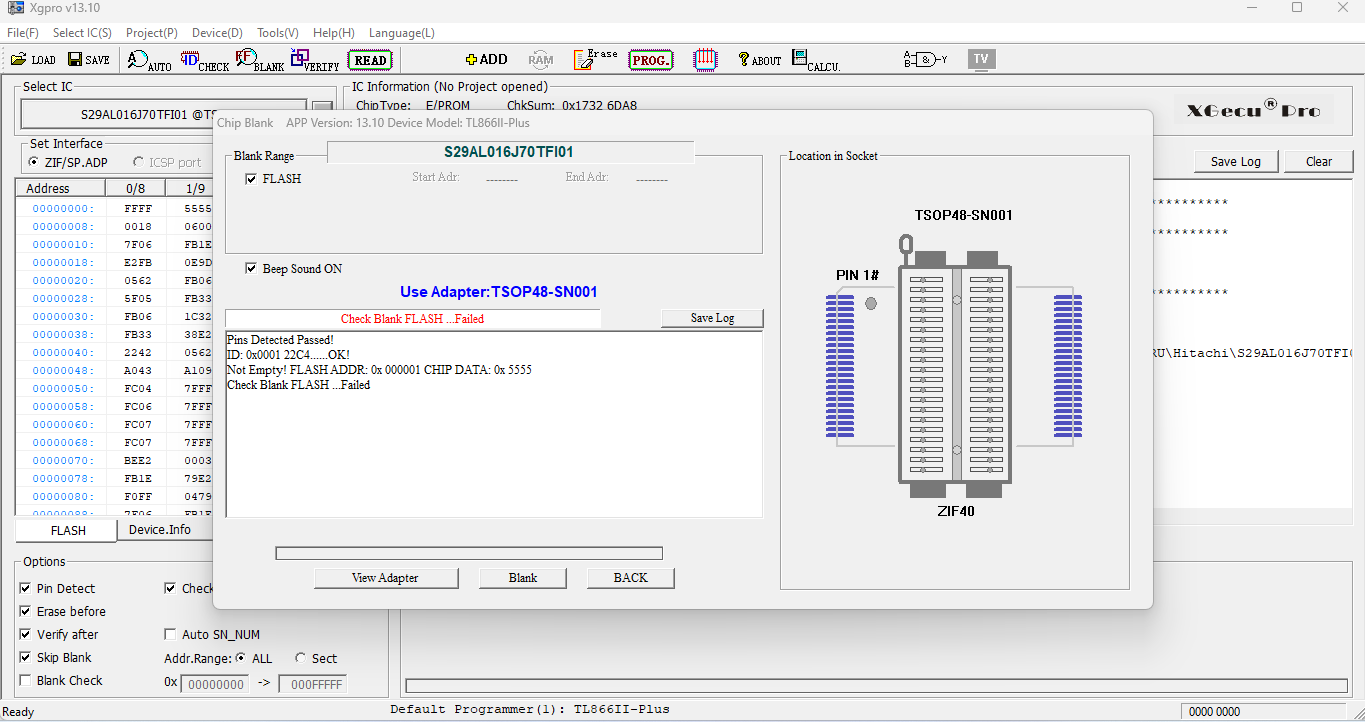Select the Erase chip toolbar icon
This screenshot has width=1365, height=722.
tap(596, 59)
